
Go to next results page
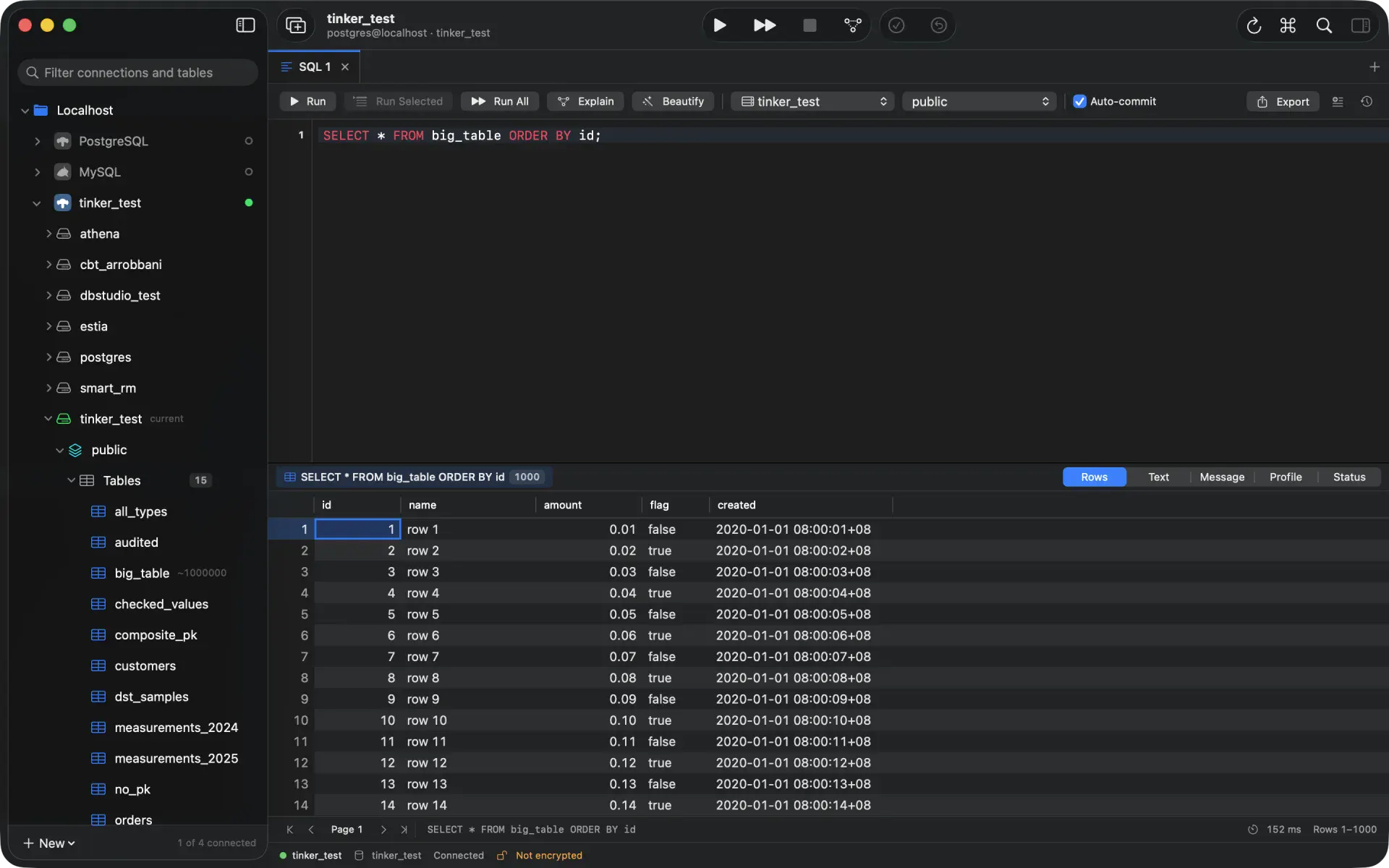tap(383, 829)
